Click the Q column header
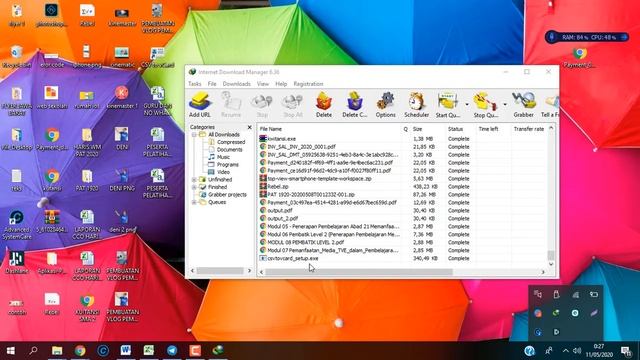640x360 pixels. pyautogui.click(x=405, y=129)
